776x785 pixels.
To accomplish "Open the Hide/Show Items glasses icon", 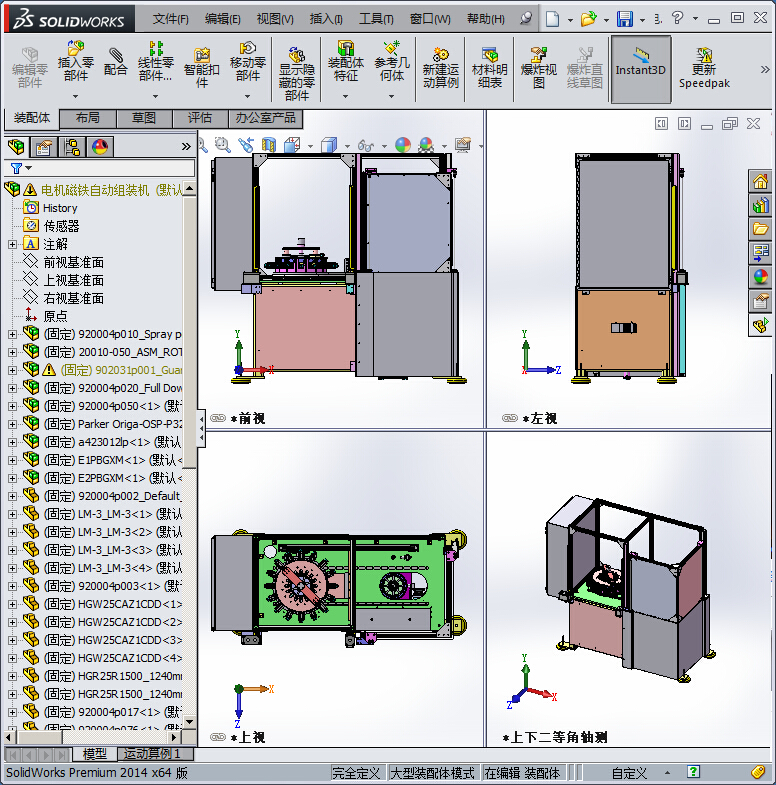I will (366, 145).
